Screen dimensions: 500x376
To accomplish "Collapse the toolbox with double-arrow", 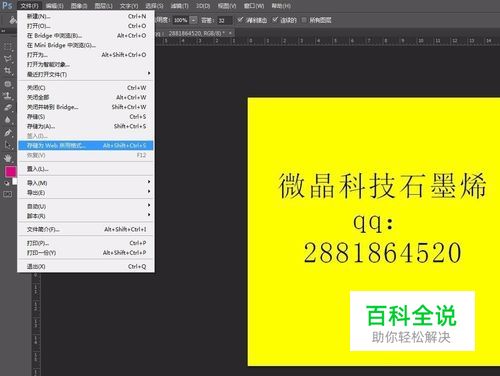I will click(3, 31).
